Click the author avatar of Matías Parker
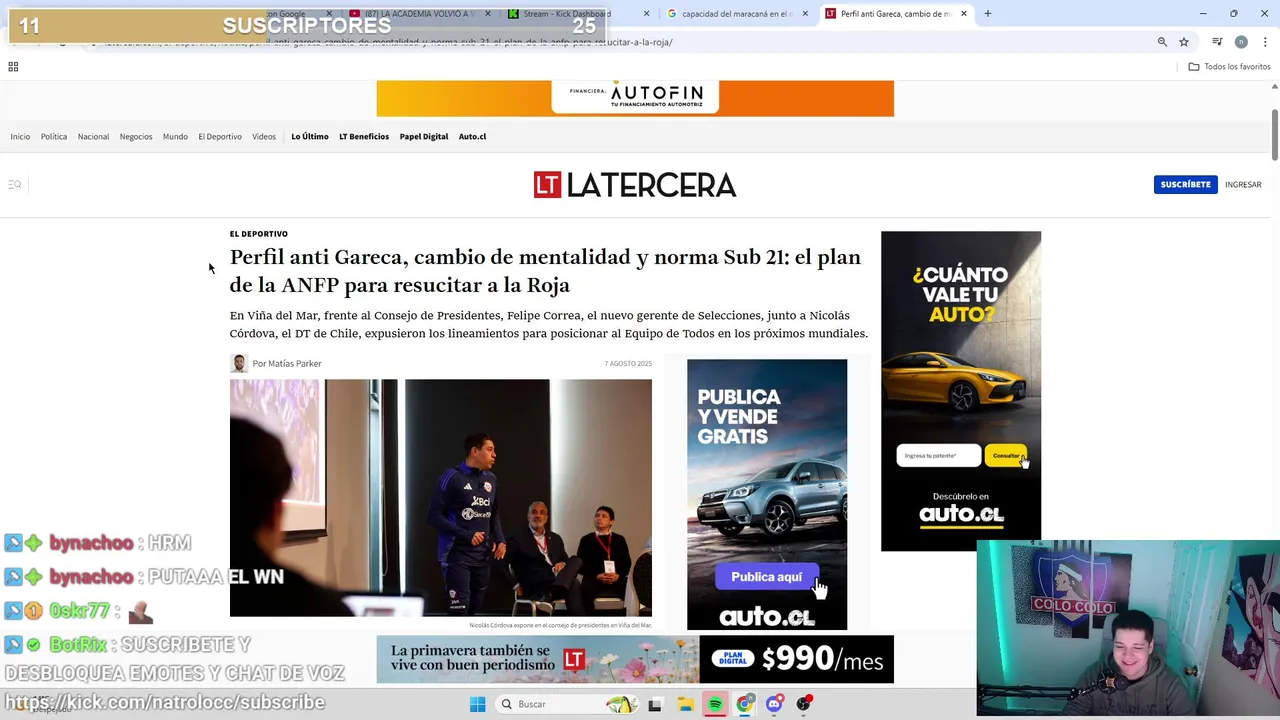The image size is (1280, 720). [239, 363]
